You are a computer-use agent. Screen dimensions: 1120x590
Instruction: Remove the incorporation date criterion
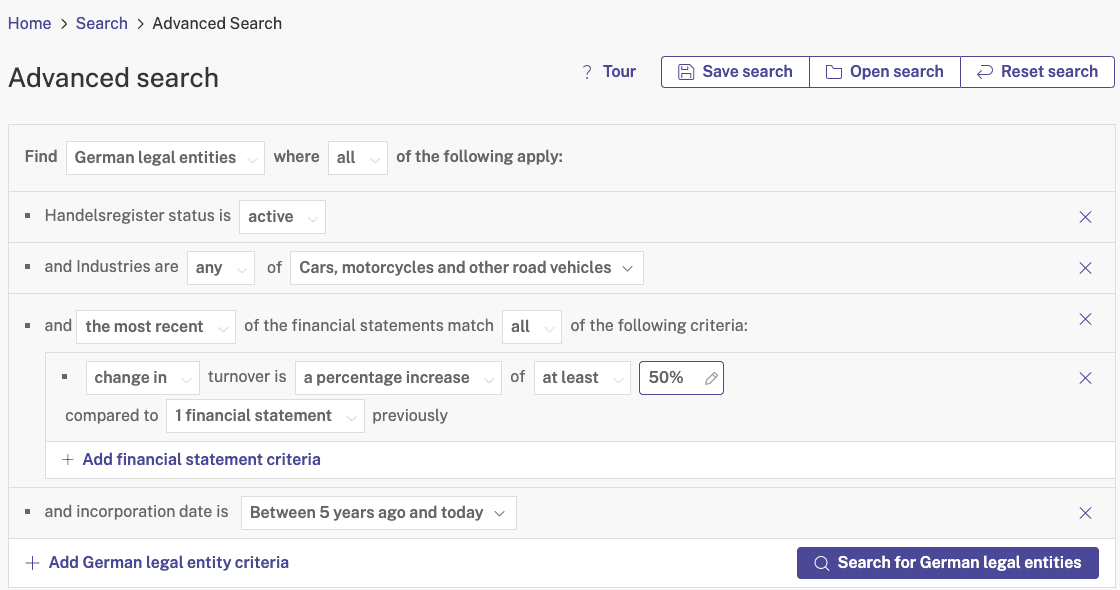point(1085,513)
